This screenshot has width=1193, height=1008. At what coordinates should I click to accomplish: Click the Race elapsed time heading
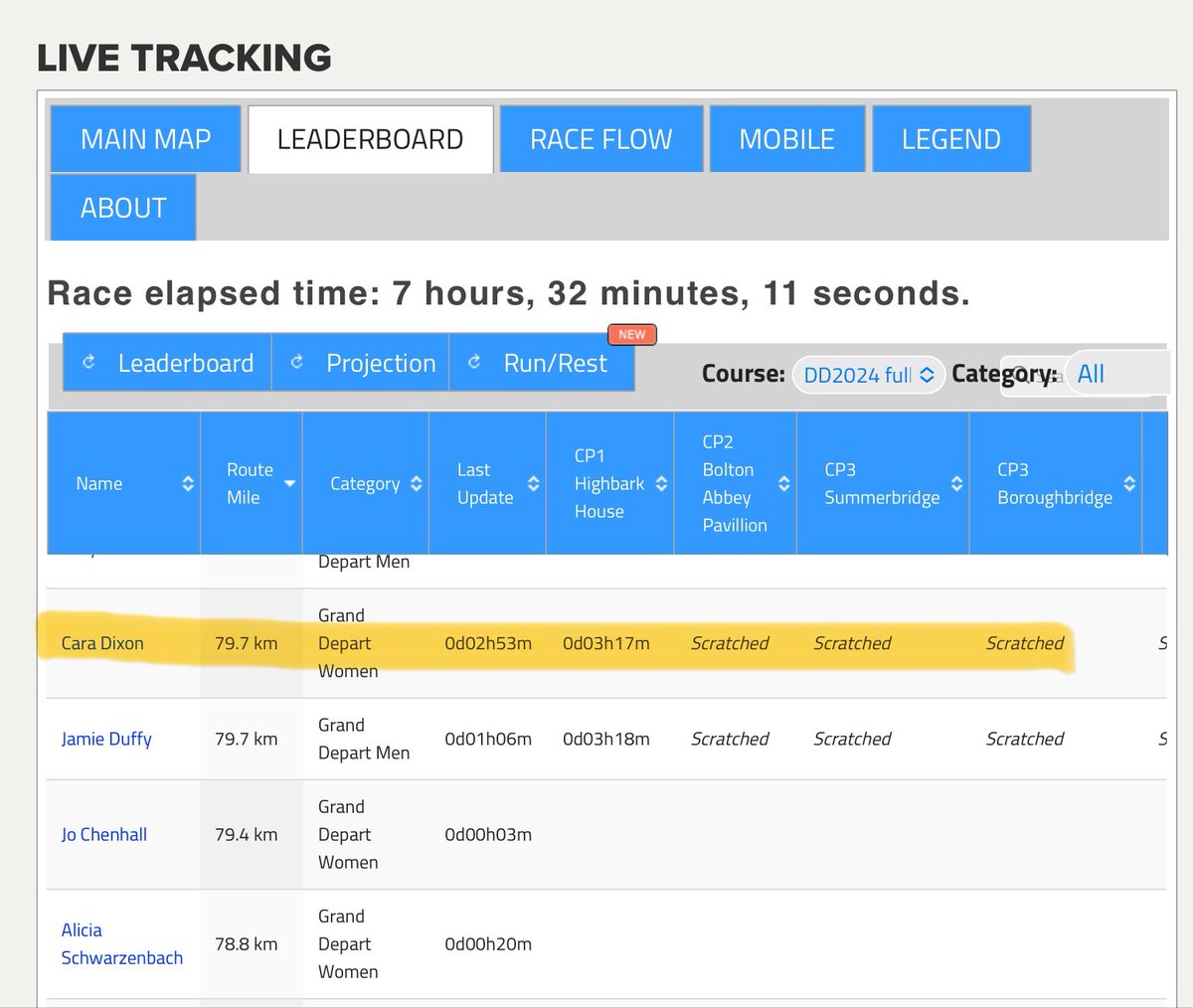click(x=508, y=293)
